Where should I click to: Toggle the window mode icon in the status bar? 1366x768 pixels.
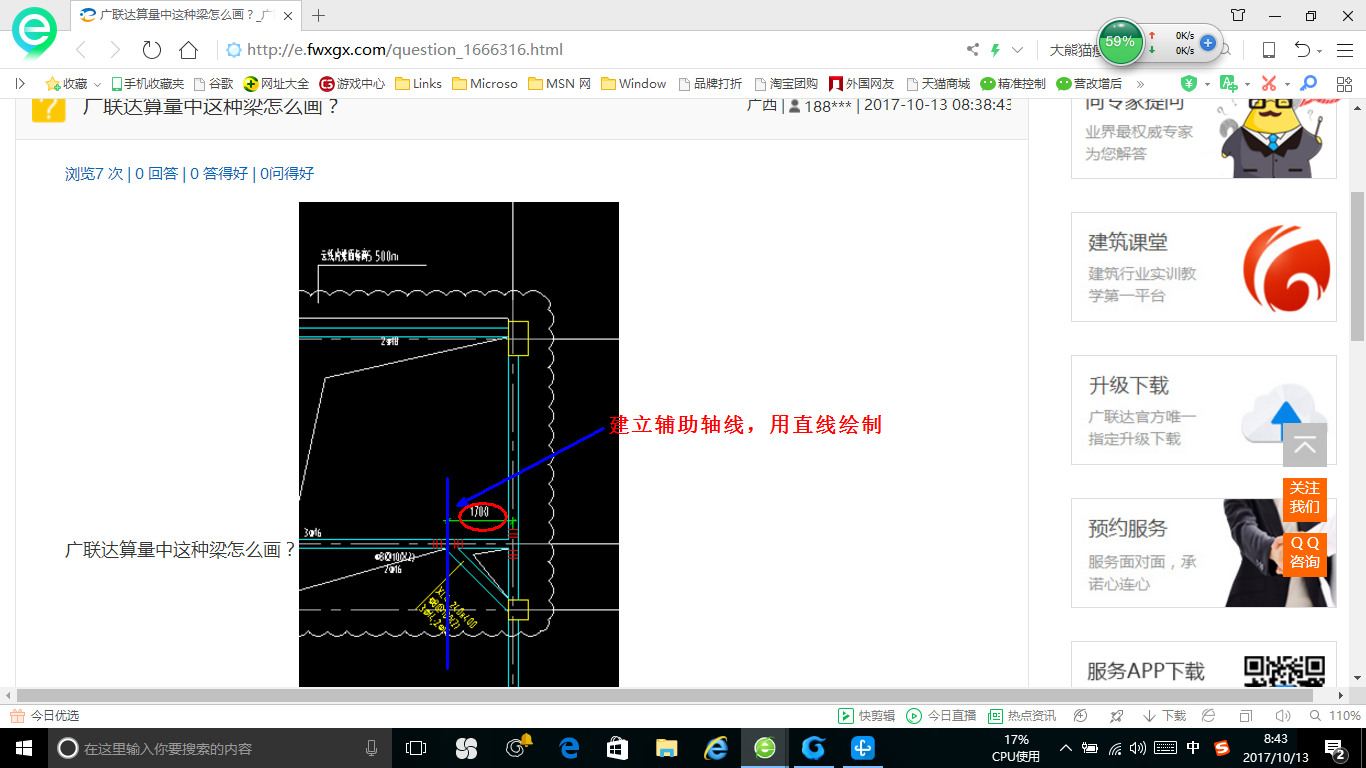1245,716
